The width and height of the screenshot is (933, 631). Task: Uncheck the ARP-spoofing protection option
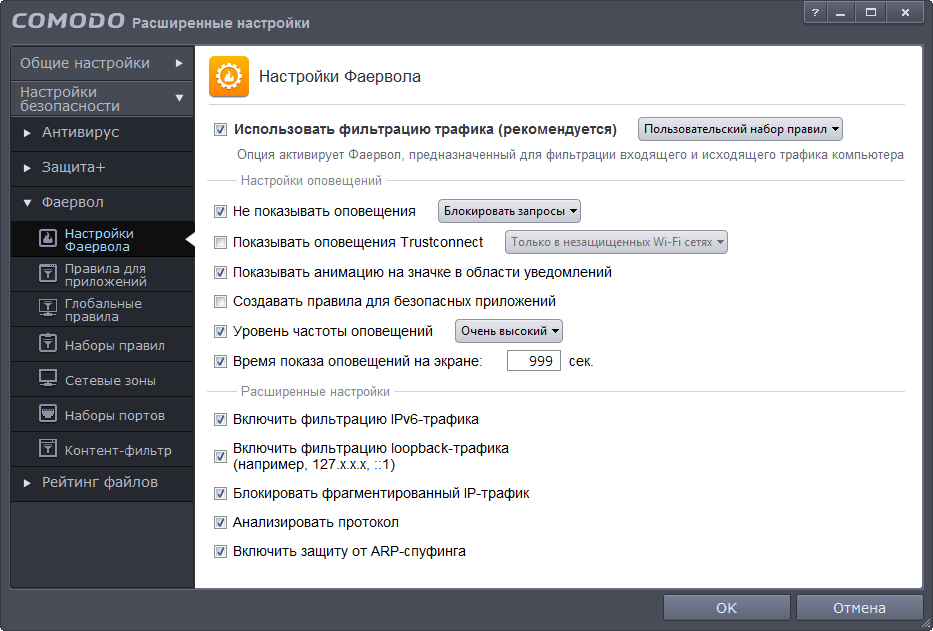click(220, 551)
